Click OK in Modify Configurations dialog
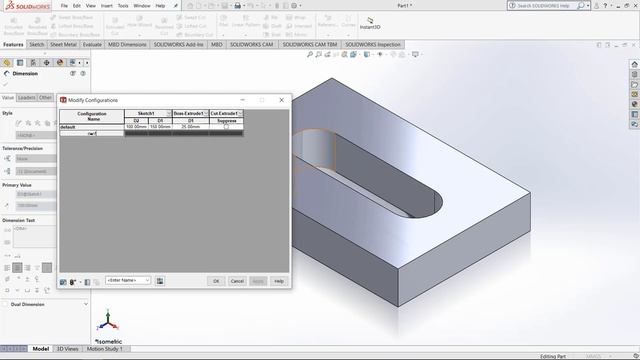 [x=216, y=281]
